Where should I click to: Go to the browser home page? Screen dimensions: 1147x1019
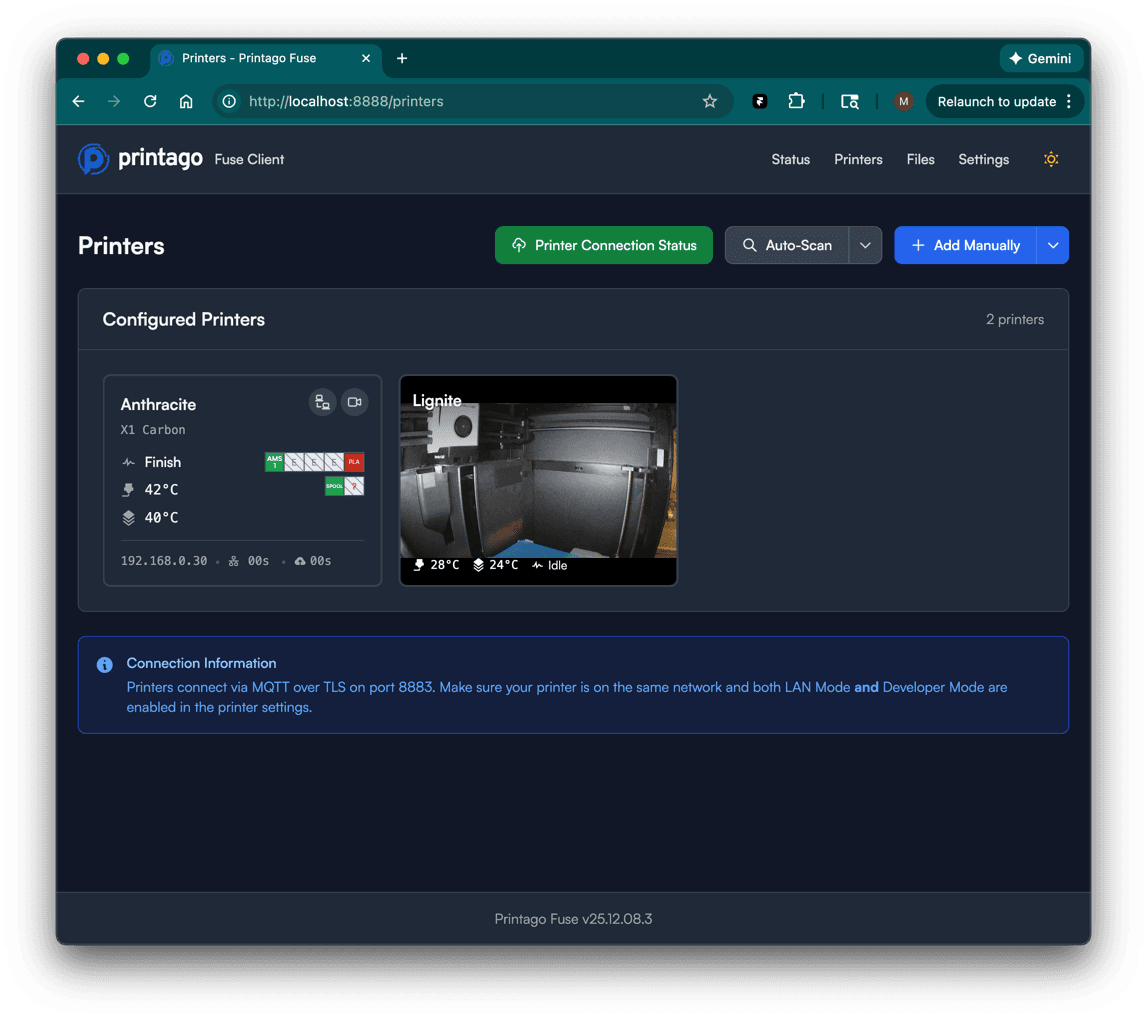tap(186, 102)
